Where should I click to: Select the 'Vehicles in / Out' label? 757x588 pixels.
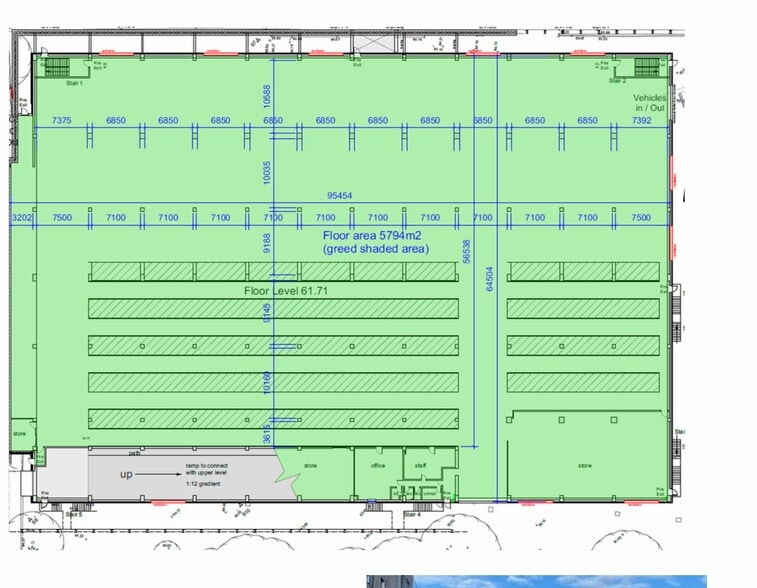tap(648, 103)
